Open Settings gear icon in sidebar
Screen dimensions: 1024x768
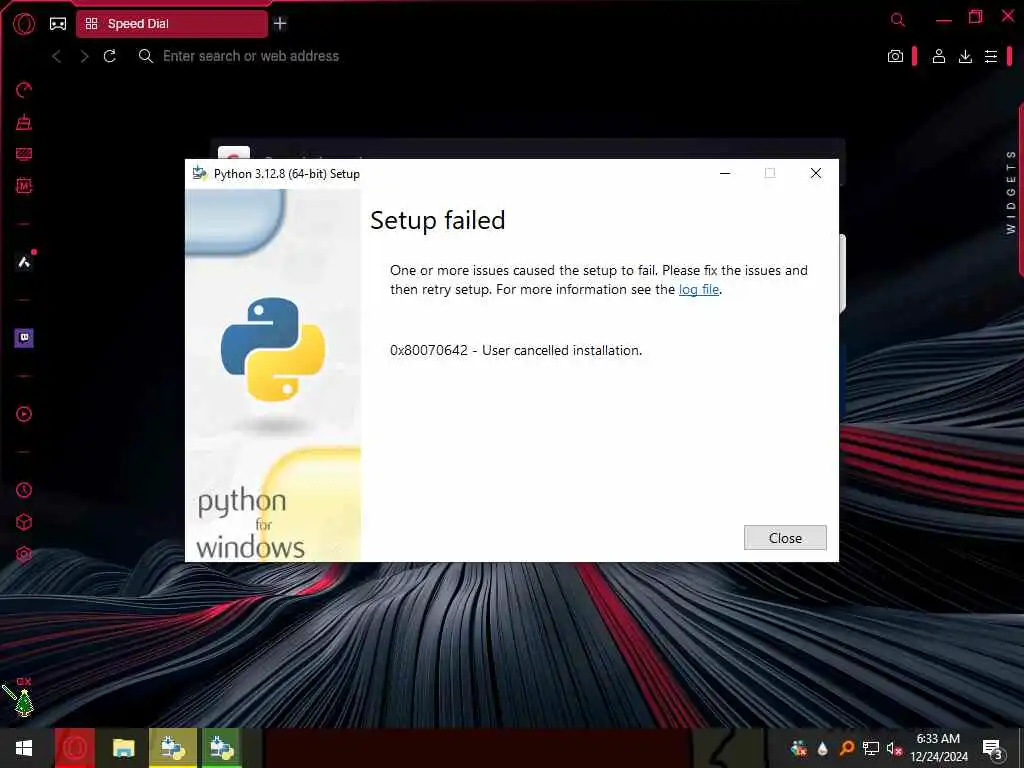pos(24,554)
